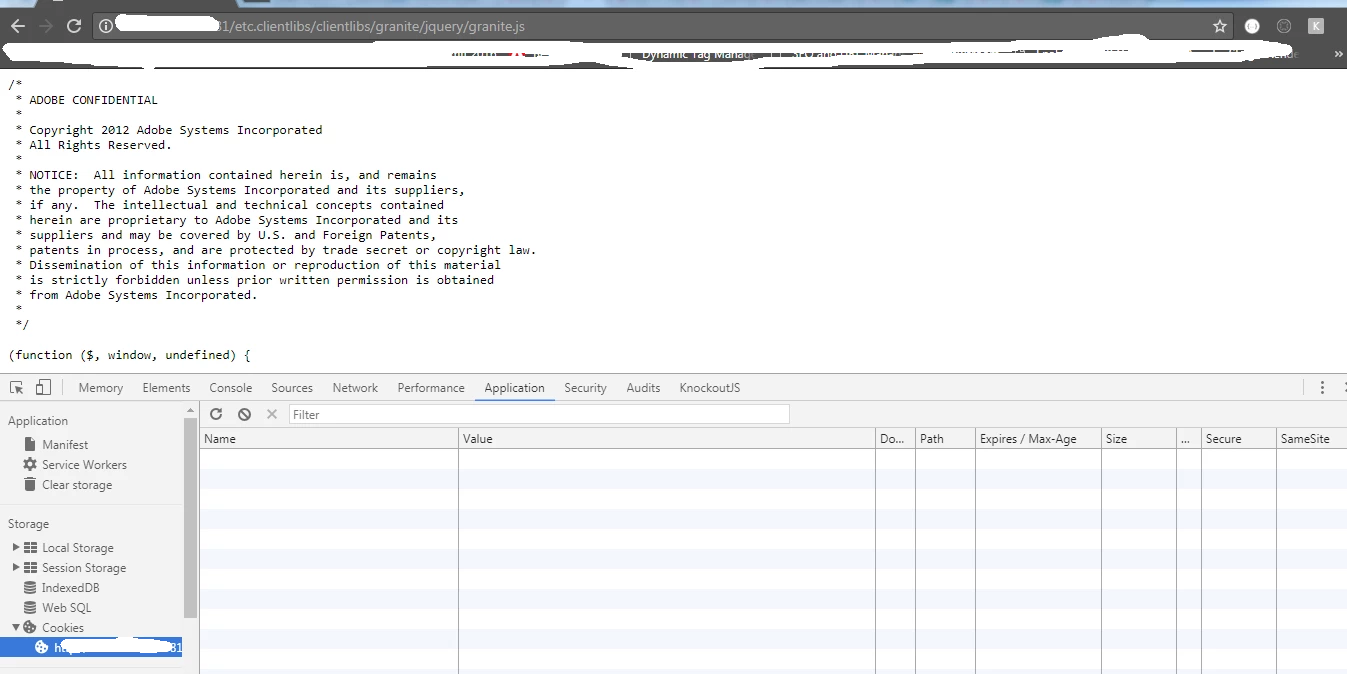Open the Console tab
1347x674 pixels.
231,388
